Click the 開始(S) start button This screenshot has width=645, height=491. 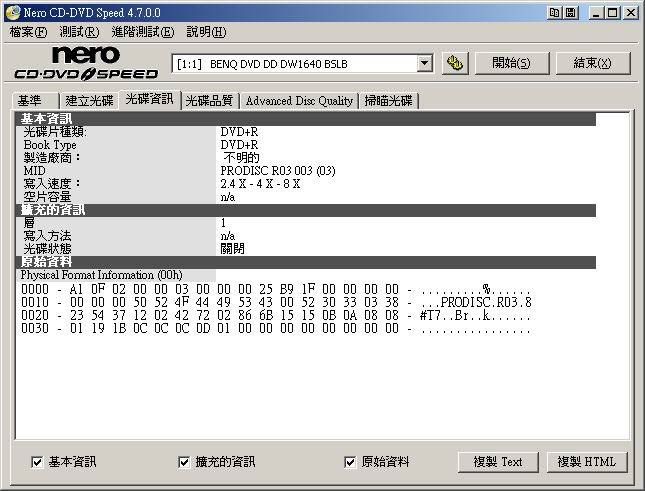pyautogui.click(x=512, y=63)
